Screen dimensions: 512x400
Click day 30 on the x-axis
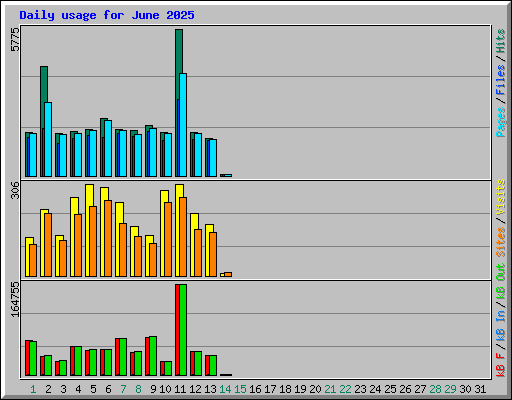click(465, 389)
